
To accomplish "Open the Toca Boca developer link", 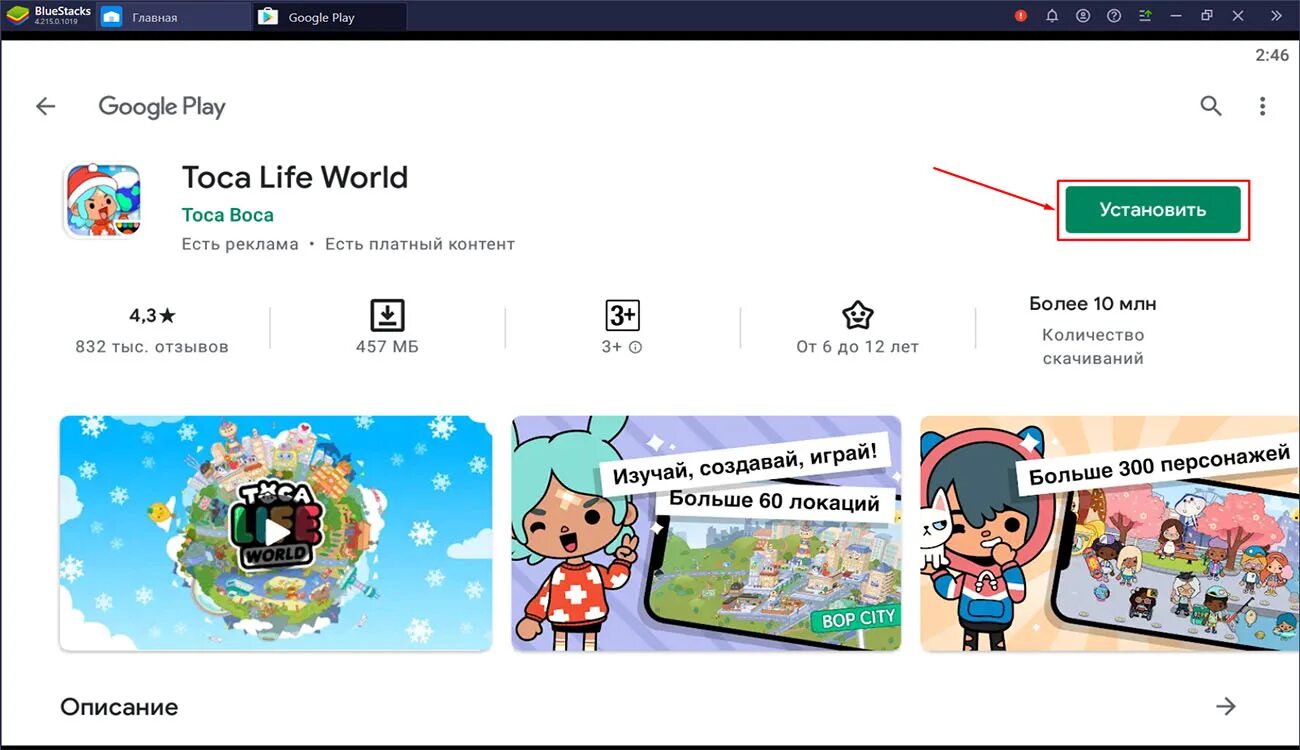I will [227, 215].
